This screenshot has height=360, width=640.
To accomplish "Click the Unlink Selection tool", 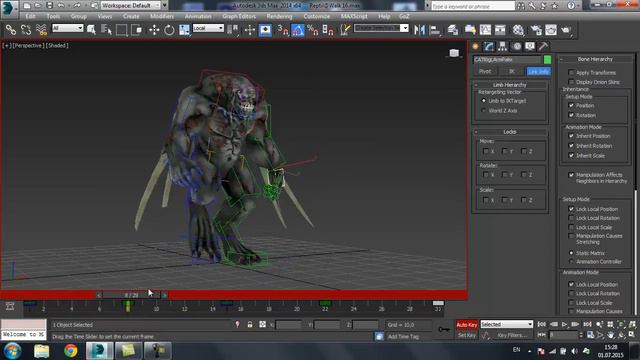I will 26,30.
